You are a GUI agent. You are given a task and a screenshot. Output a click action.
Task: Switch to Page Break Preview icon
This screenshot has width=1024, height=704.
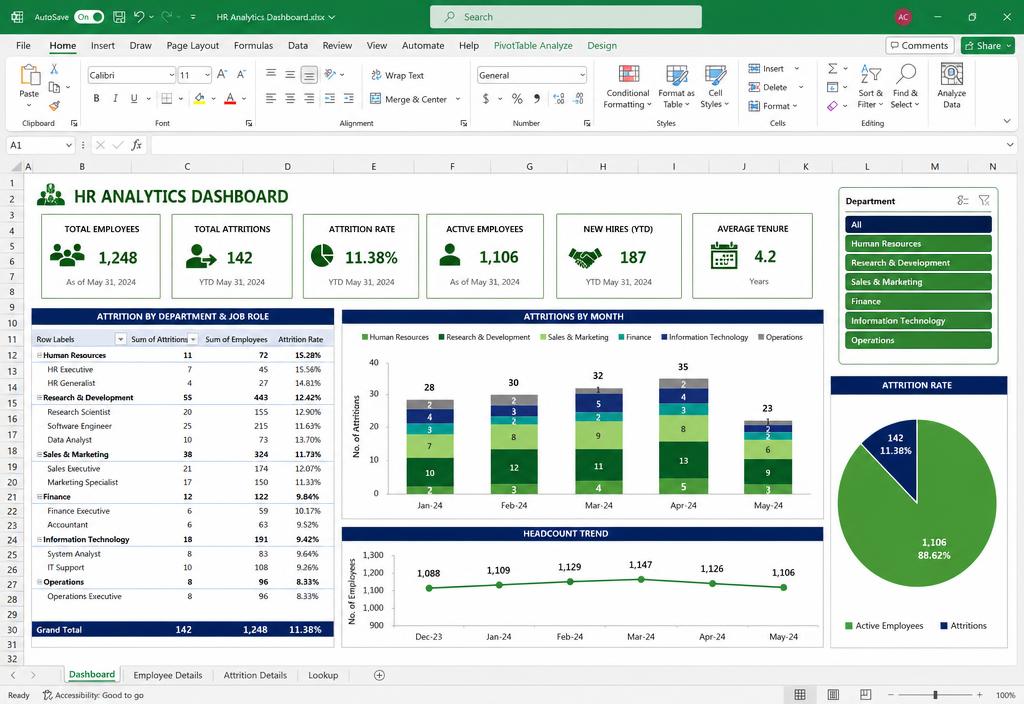point(865,695)
